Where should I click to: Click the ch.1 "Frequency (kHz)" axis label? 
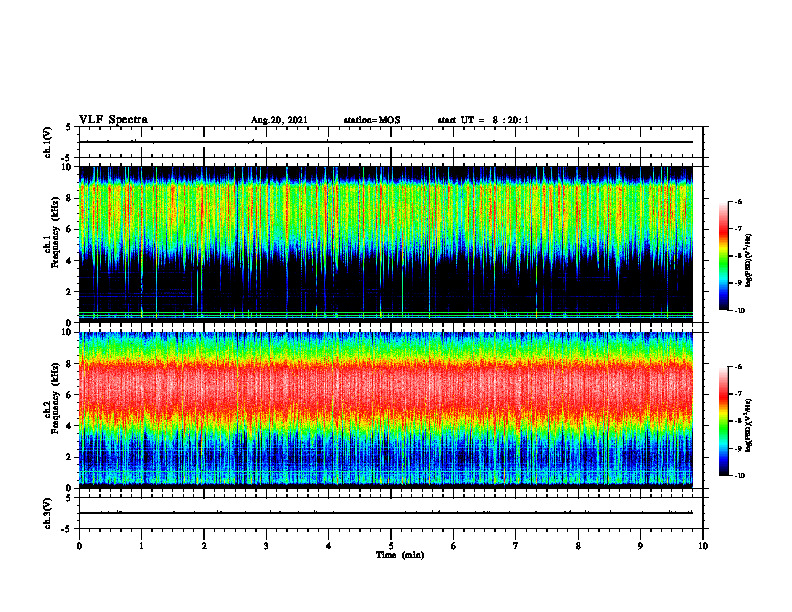click(x=55, y=230)
